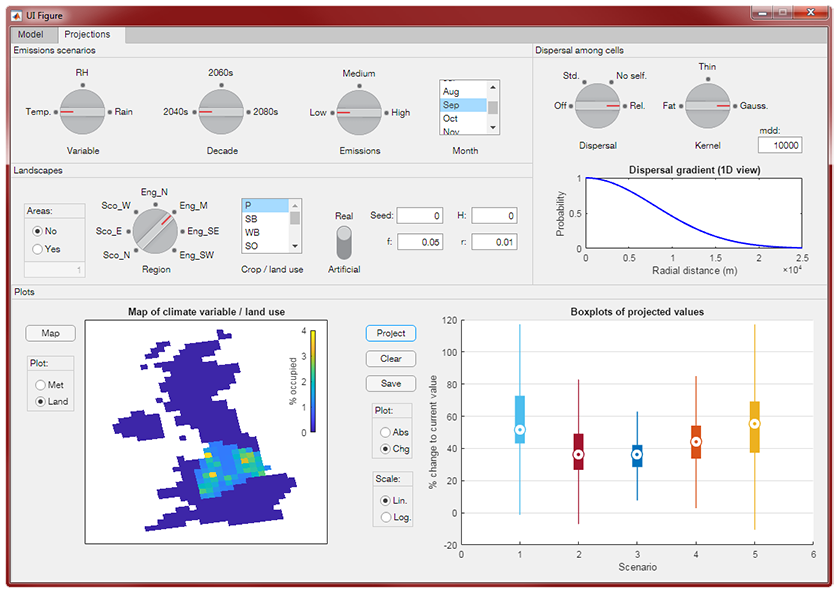Select Chg plot radio button
The width and height of the screenshot is (839, 599).
click(385, 449)
